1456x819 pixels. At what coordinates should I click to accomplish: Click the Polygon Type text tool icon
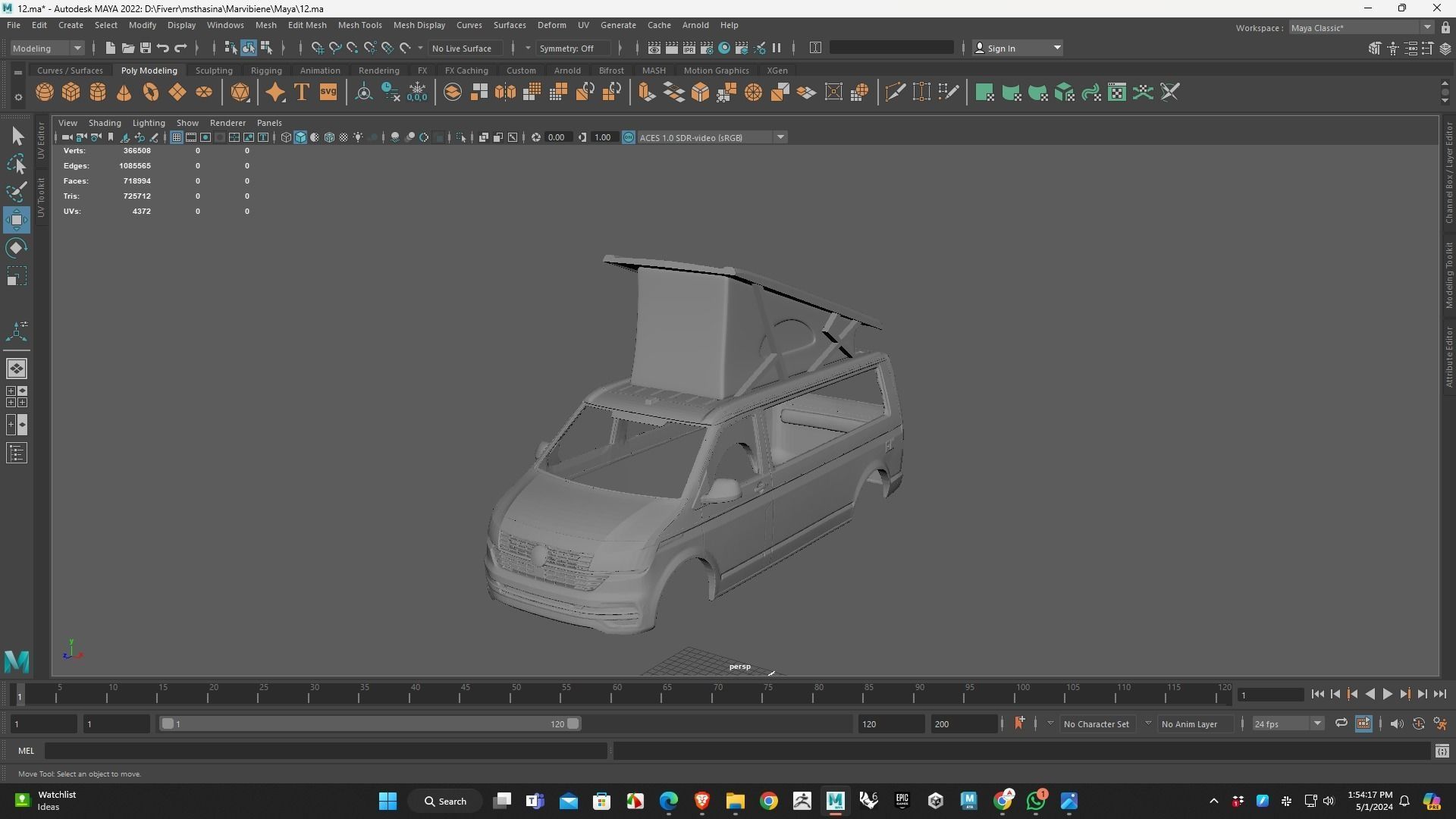pos(302,93)
